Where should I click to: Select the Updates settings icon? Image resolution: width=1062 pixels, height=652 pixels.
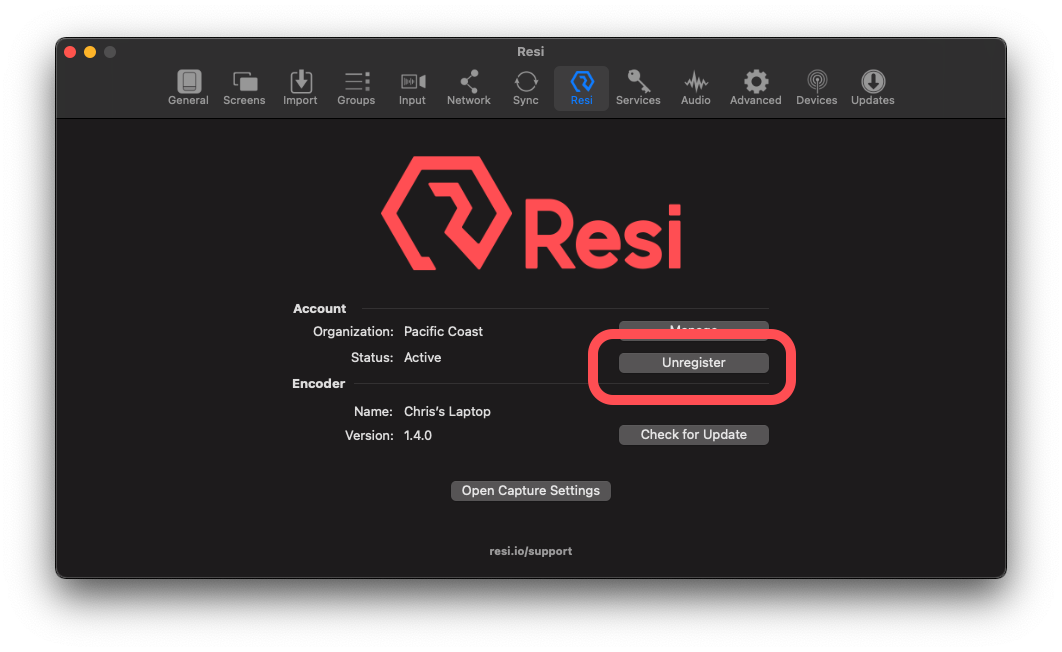click(871, 87)
